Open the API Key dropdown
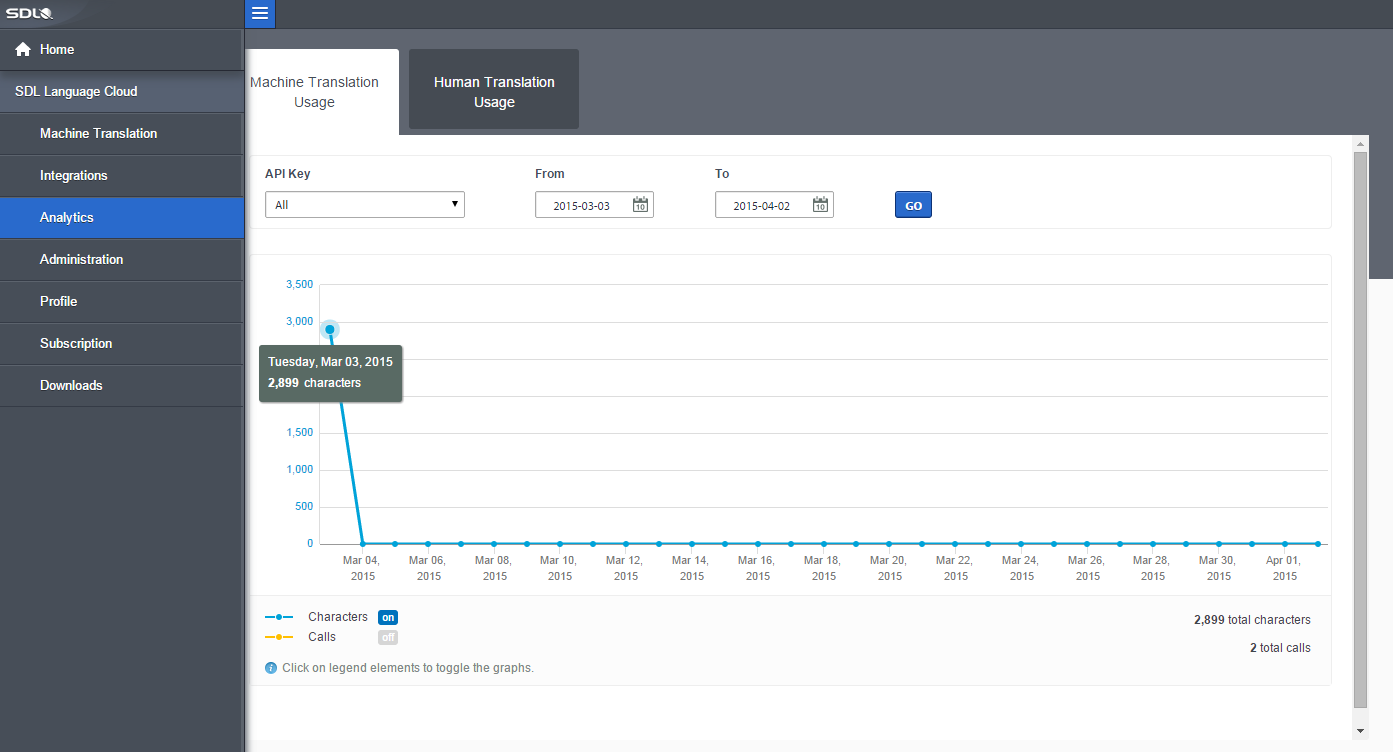The height and width of the screenshot is (752, 1393). (365, 205)
